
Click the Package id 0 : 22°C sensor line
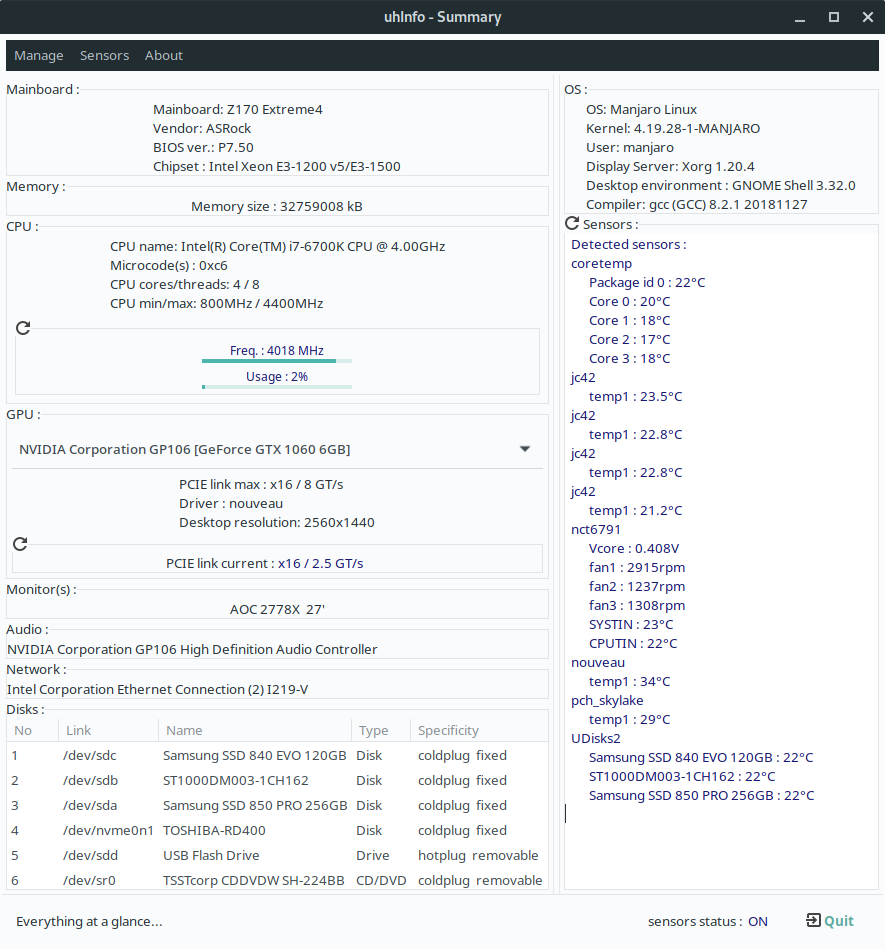[x=647, y=283]
